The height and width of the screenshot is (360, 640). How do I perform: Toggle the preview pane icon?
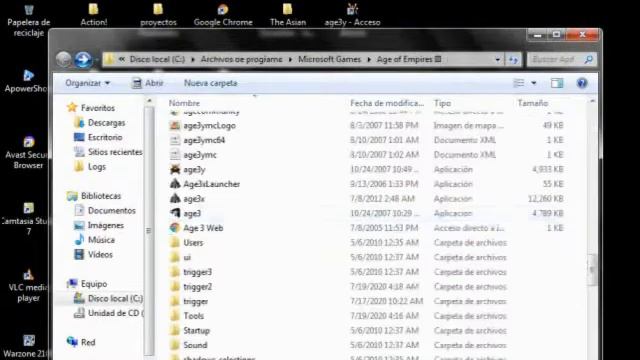(x=557, y=83)
